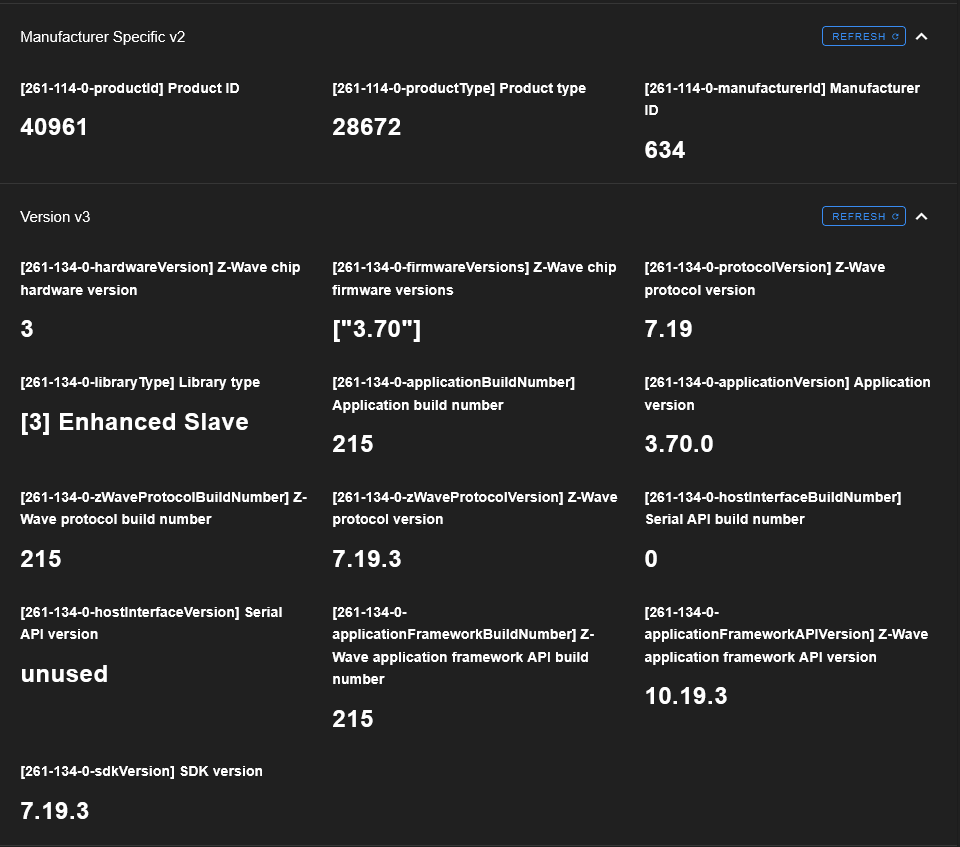Refresh the Version v3 values
Viewport: 960px width, 847px height.
[x=863, y=217]
